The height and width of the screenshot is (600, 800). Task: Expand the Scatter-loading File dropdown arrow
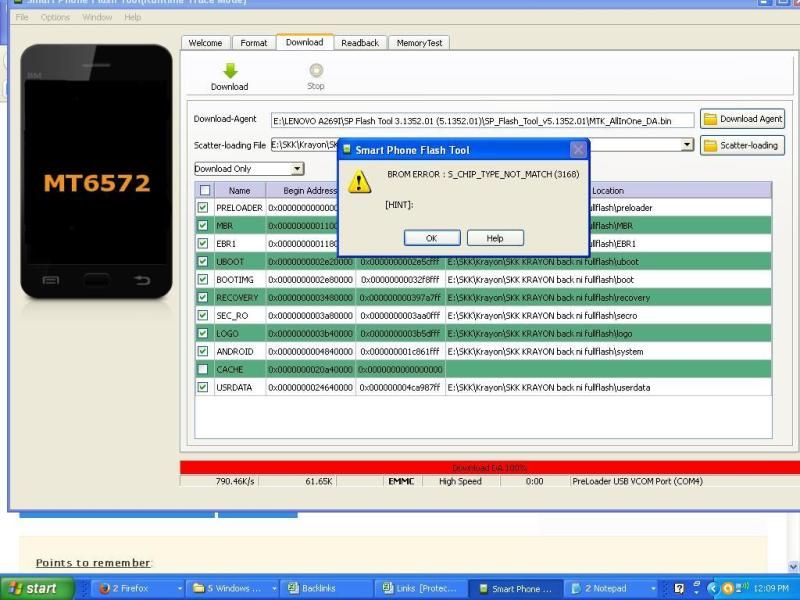pyautogui.click(x=687, y=144)
